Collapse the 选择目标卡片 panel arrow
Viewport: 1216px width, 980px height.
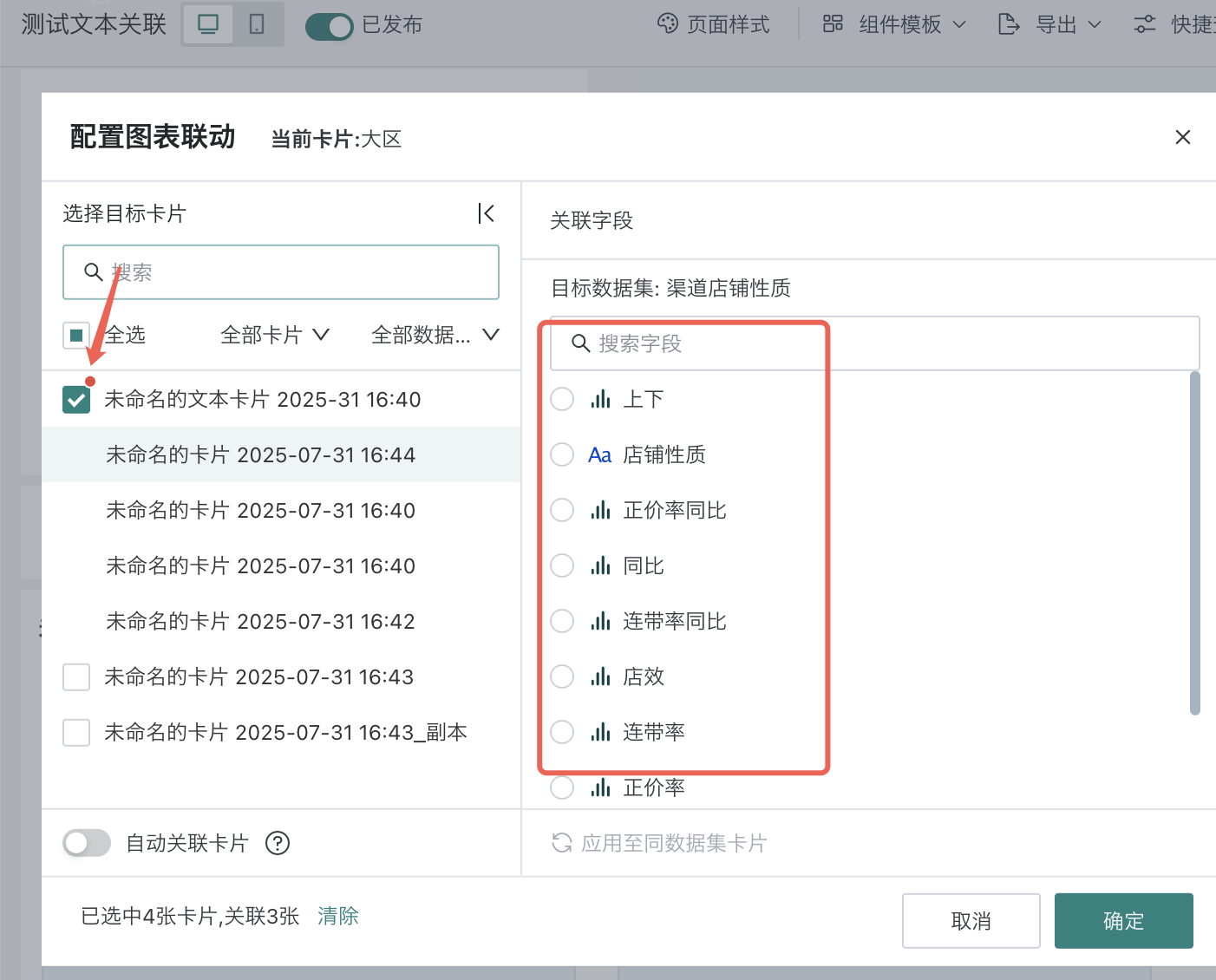pos(487,213)
